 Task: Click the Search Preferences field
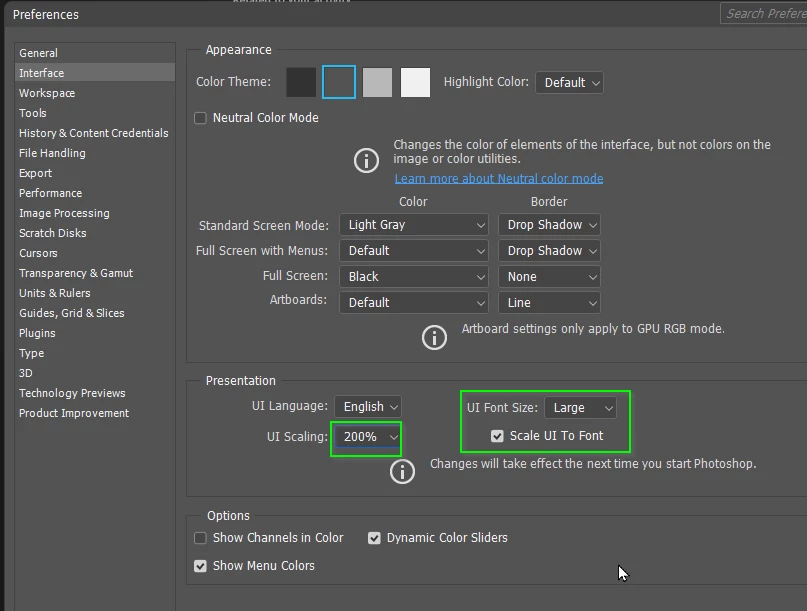(764, 14)
